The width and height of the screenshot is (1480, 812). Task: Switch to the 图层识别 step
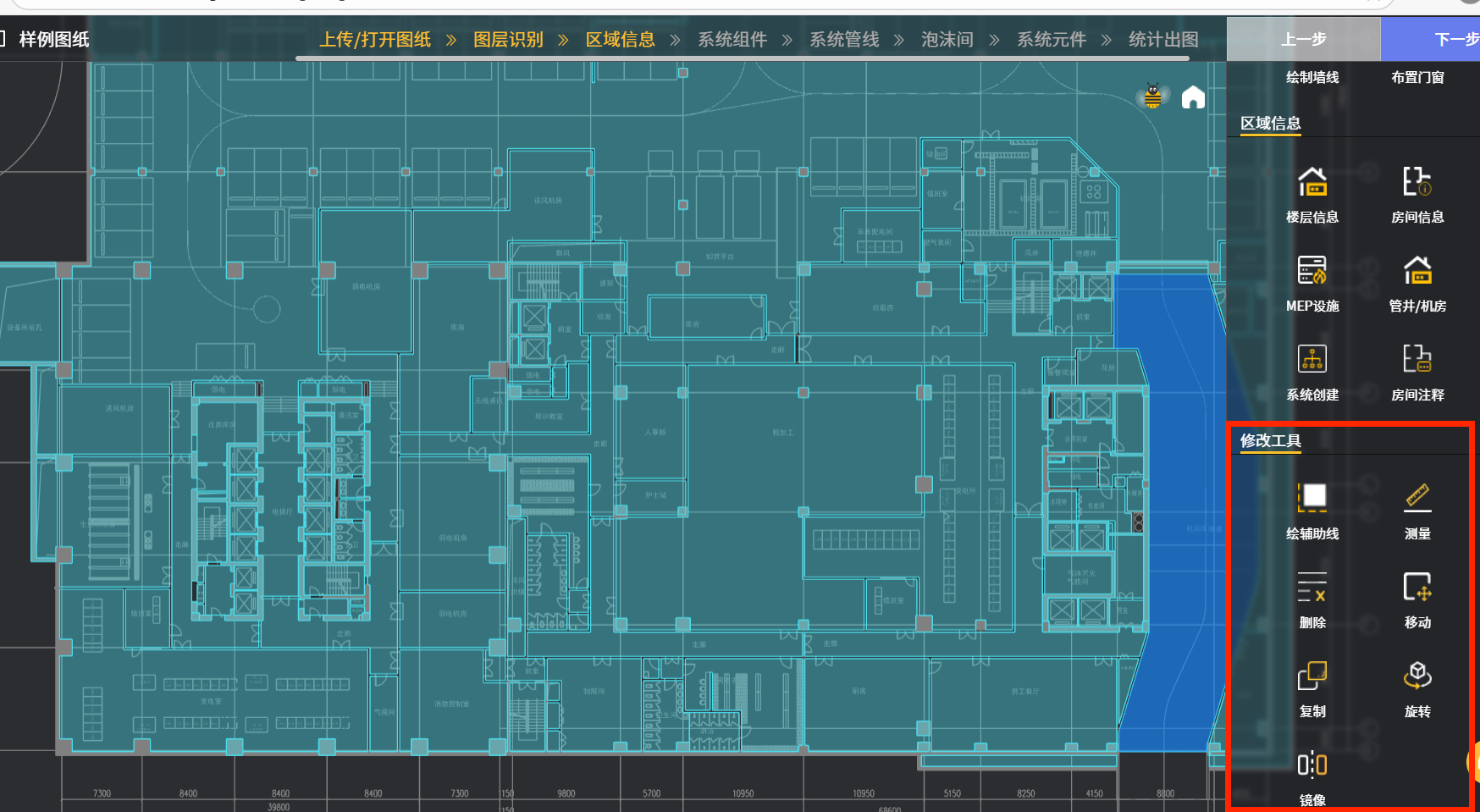coord(508,40)
